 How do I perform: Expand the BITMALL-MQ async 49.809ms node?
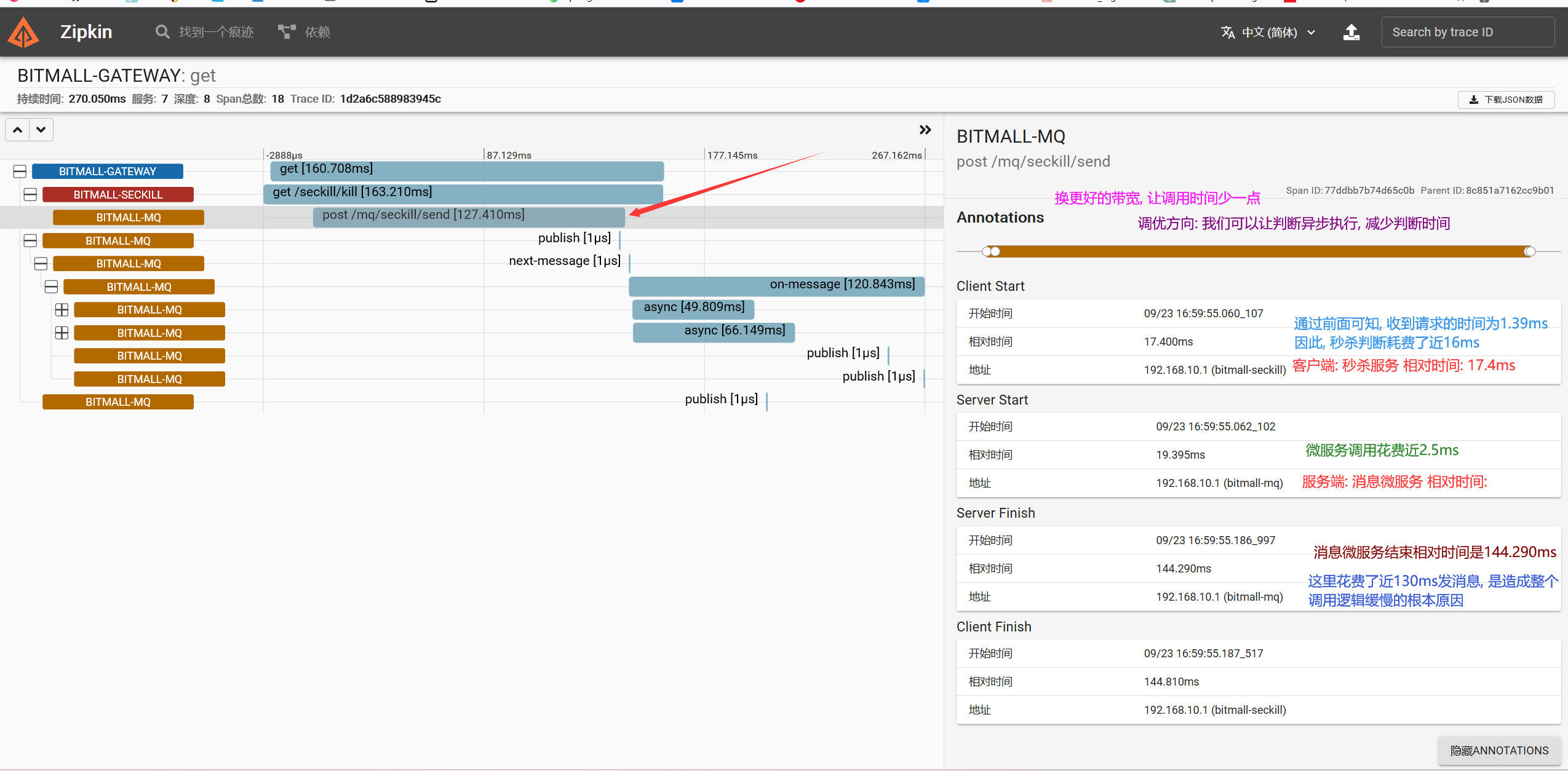62,310
